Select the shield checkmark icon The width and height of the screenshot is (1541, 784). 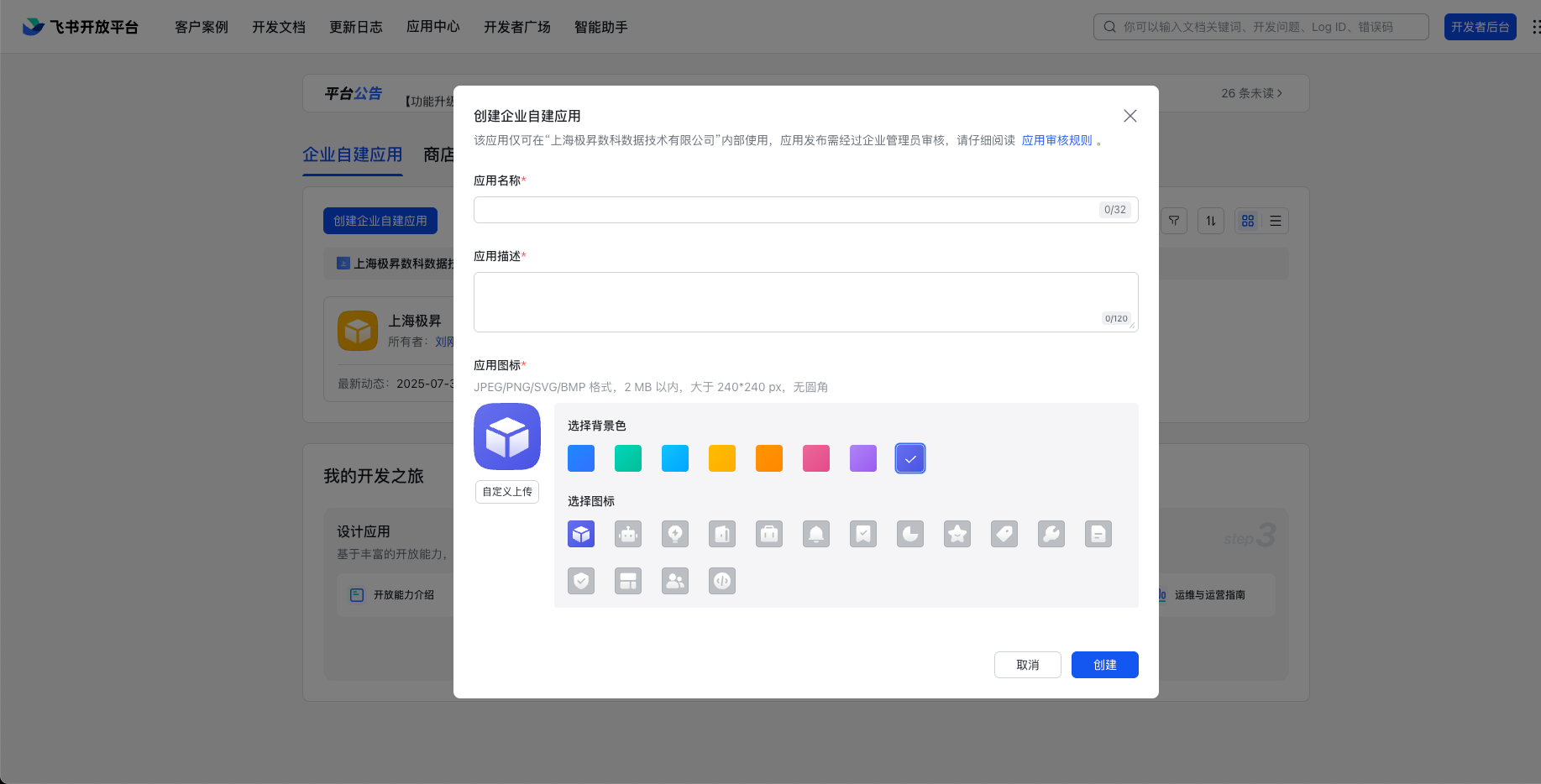coord(580,580)
